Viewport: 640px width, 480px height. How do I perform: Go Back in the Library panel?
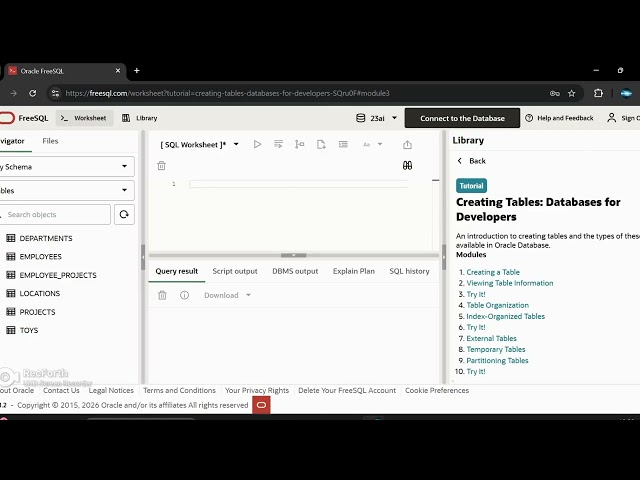(x=471, y=161)
